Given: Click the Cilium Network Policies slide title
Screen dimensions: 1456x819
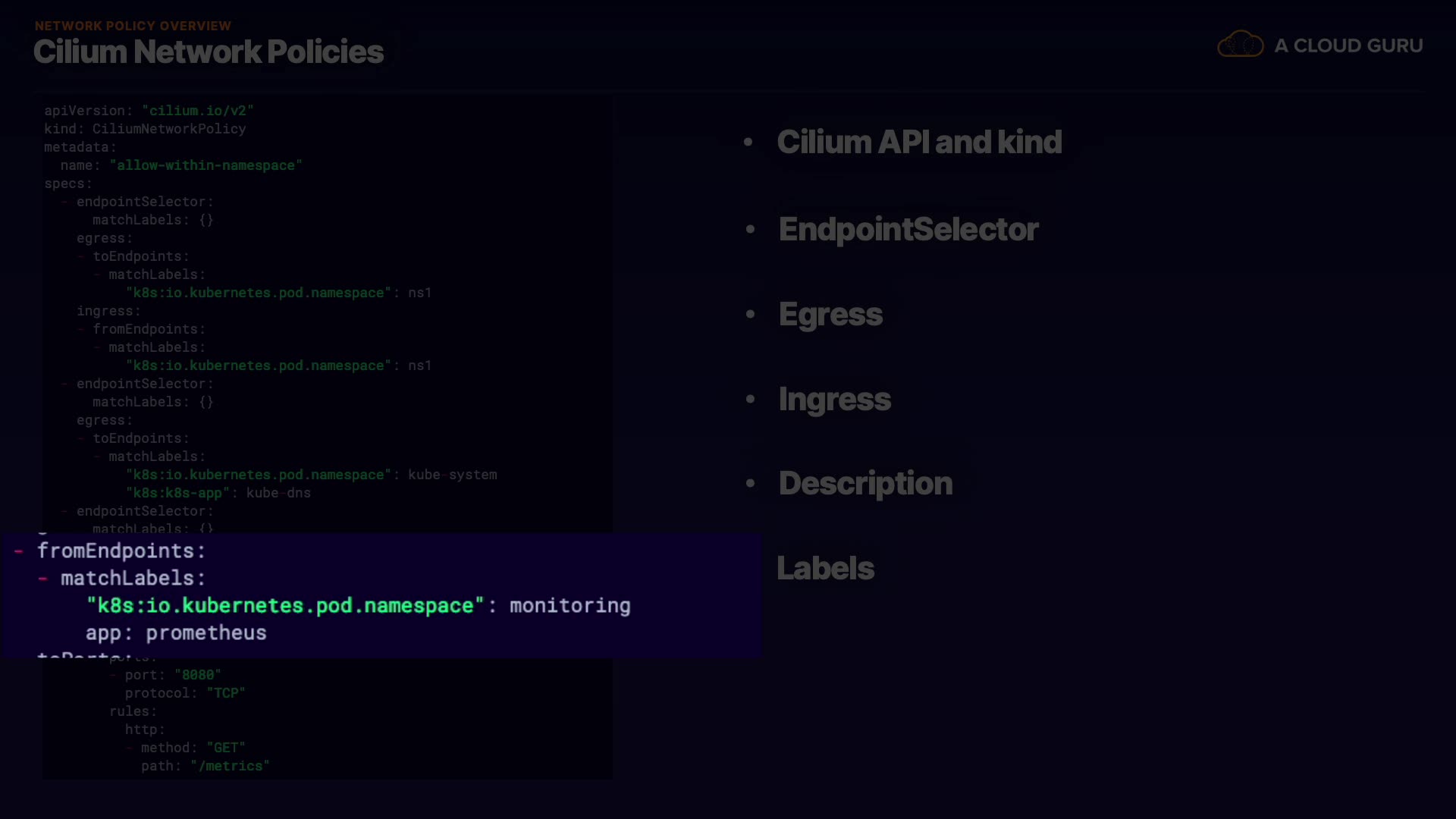Looking at the screenshot, I should coord(209,52).
